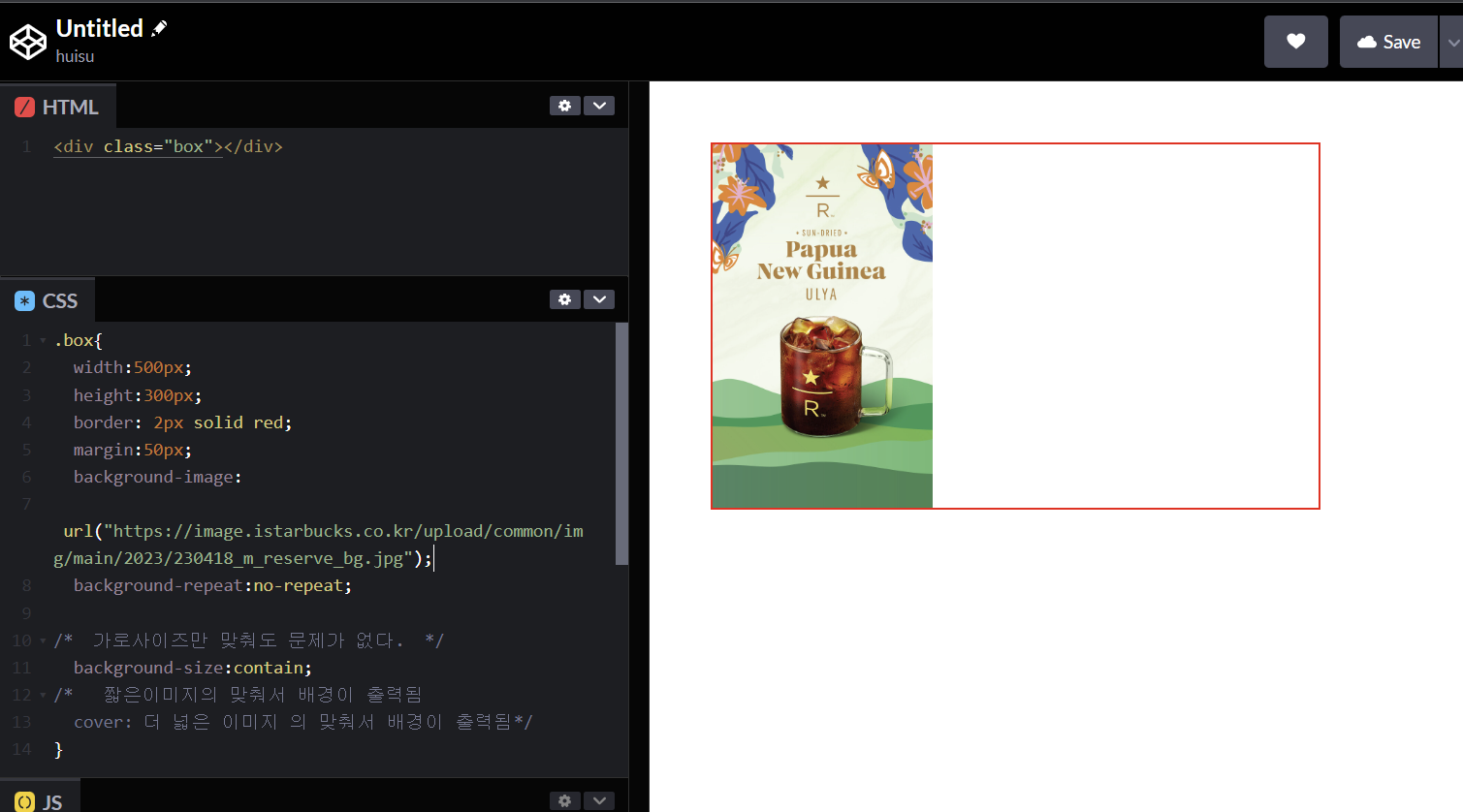Click the Untitled pen title

pos(99,28)
